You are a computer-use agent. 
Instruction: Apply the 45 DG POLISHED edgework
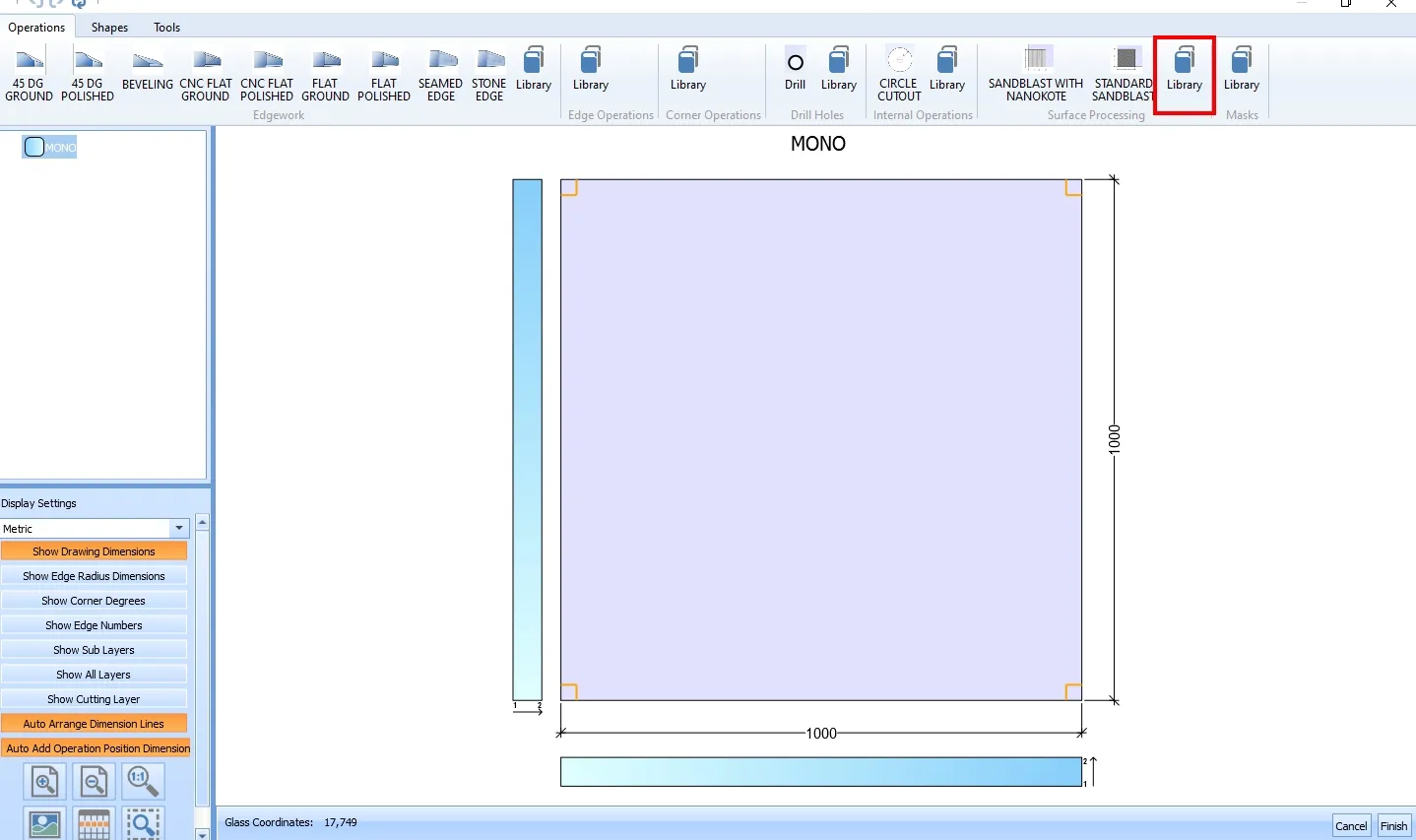(x=88, y=76)
